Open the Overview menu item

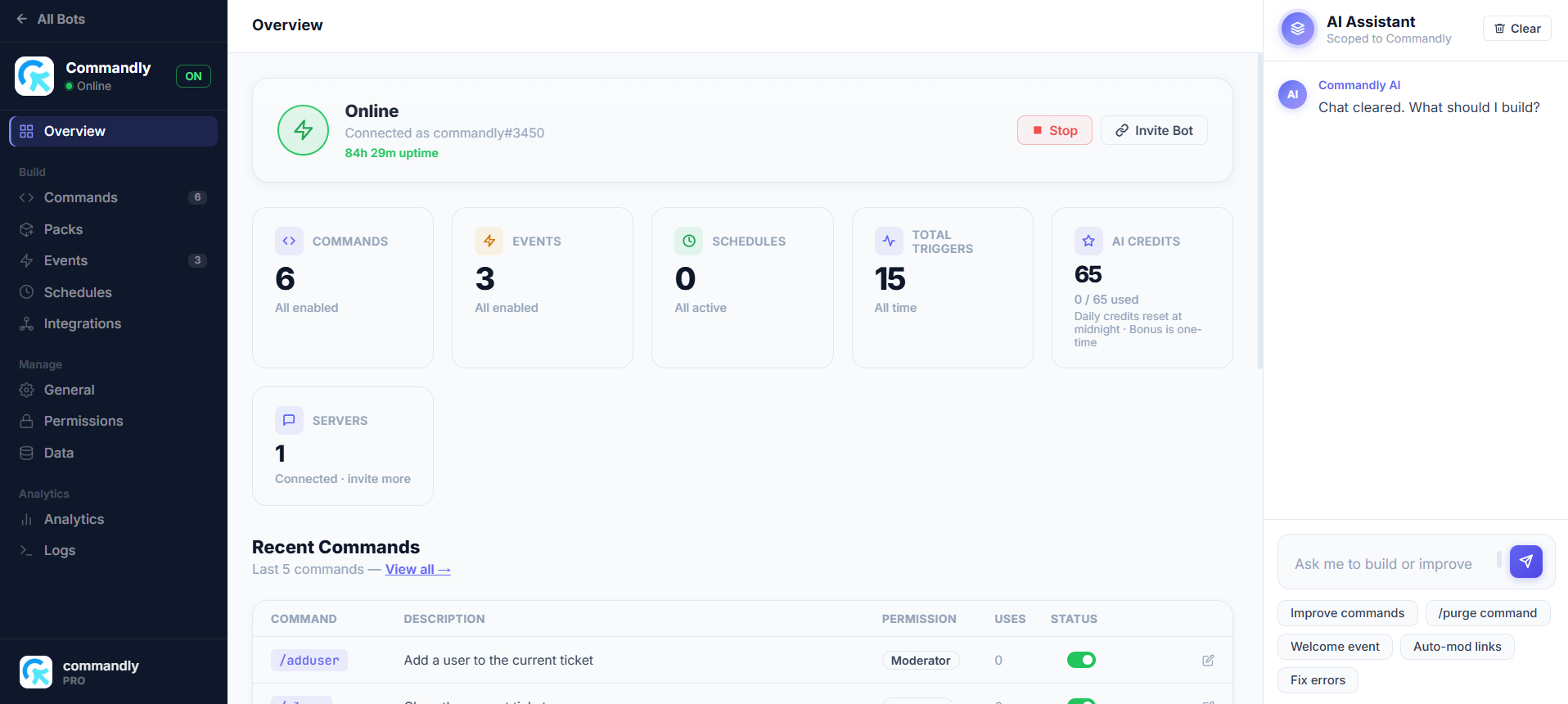(x=114, y=131)
